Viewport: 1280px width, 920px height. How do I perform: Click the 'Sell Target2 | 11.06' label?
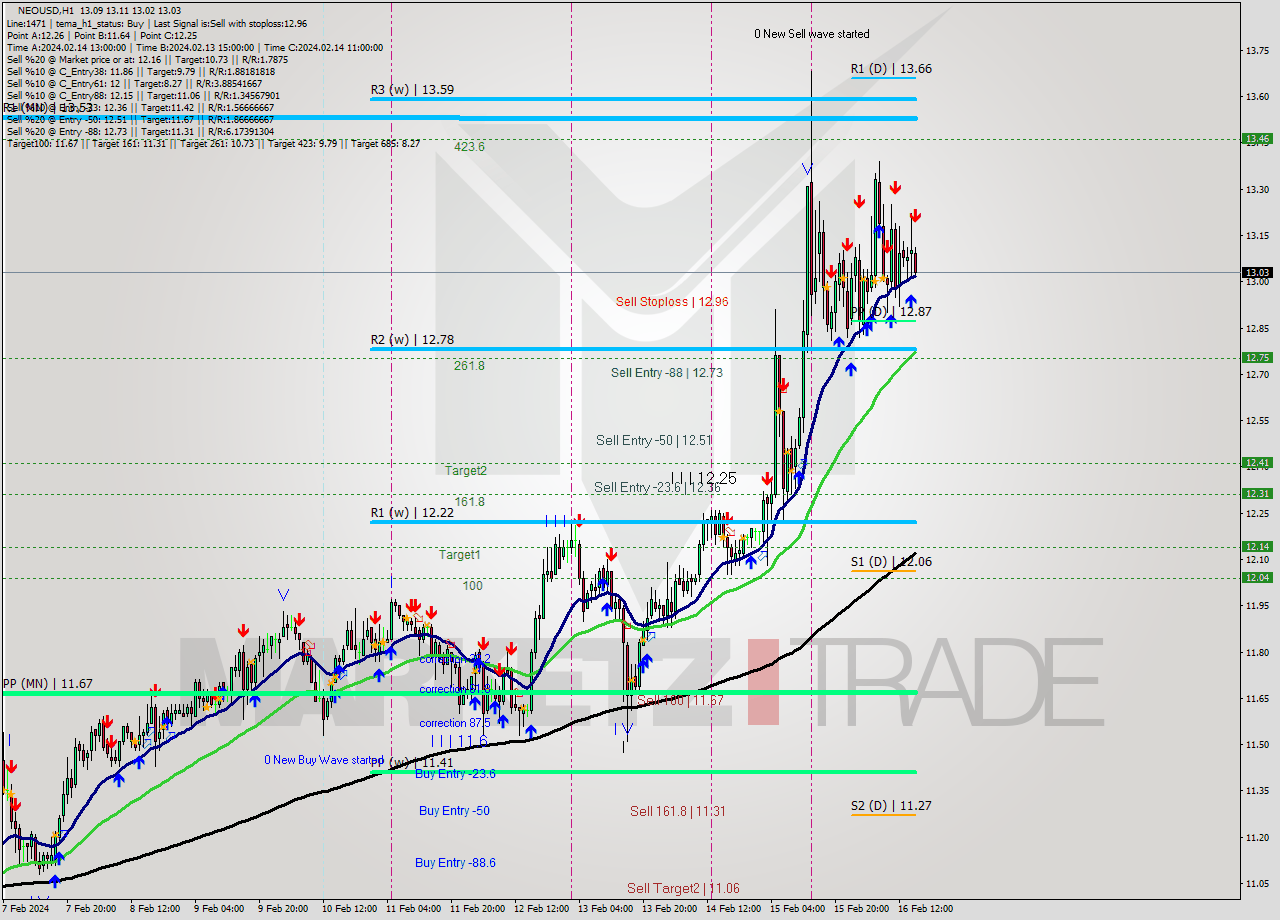click(683, 888)
